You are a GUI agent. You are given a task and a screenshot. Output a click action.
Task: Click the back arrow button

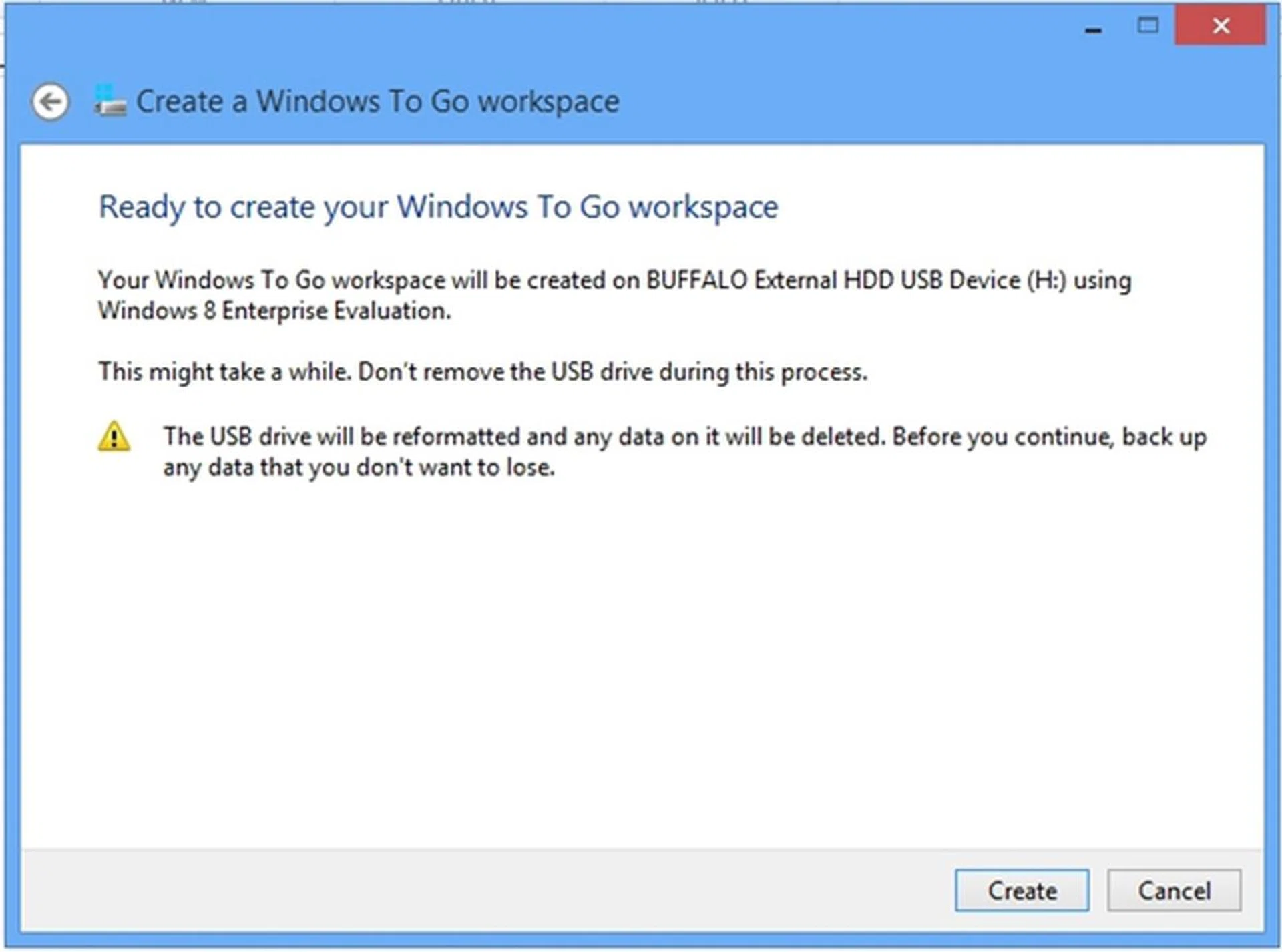[x=50, y=103]
